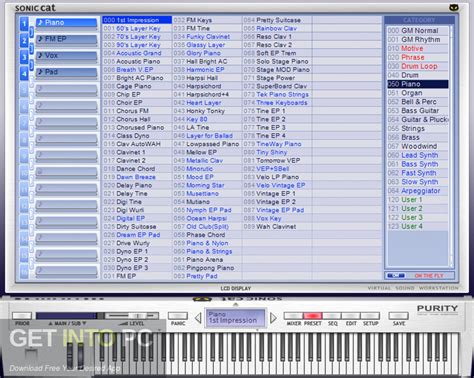The height and width of the screenshot is (378, 474).
Task: Select the Pad channel slot
Action: pos(67,73)
